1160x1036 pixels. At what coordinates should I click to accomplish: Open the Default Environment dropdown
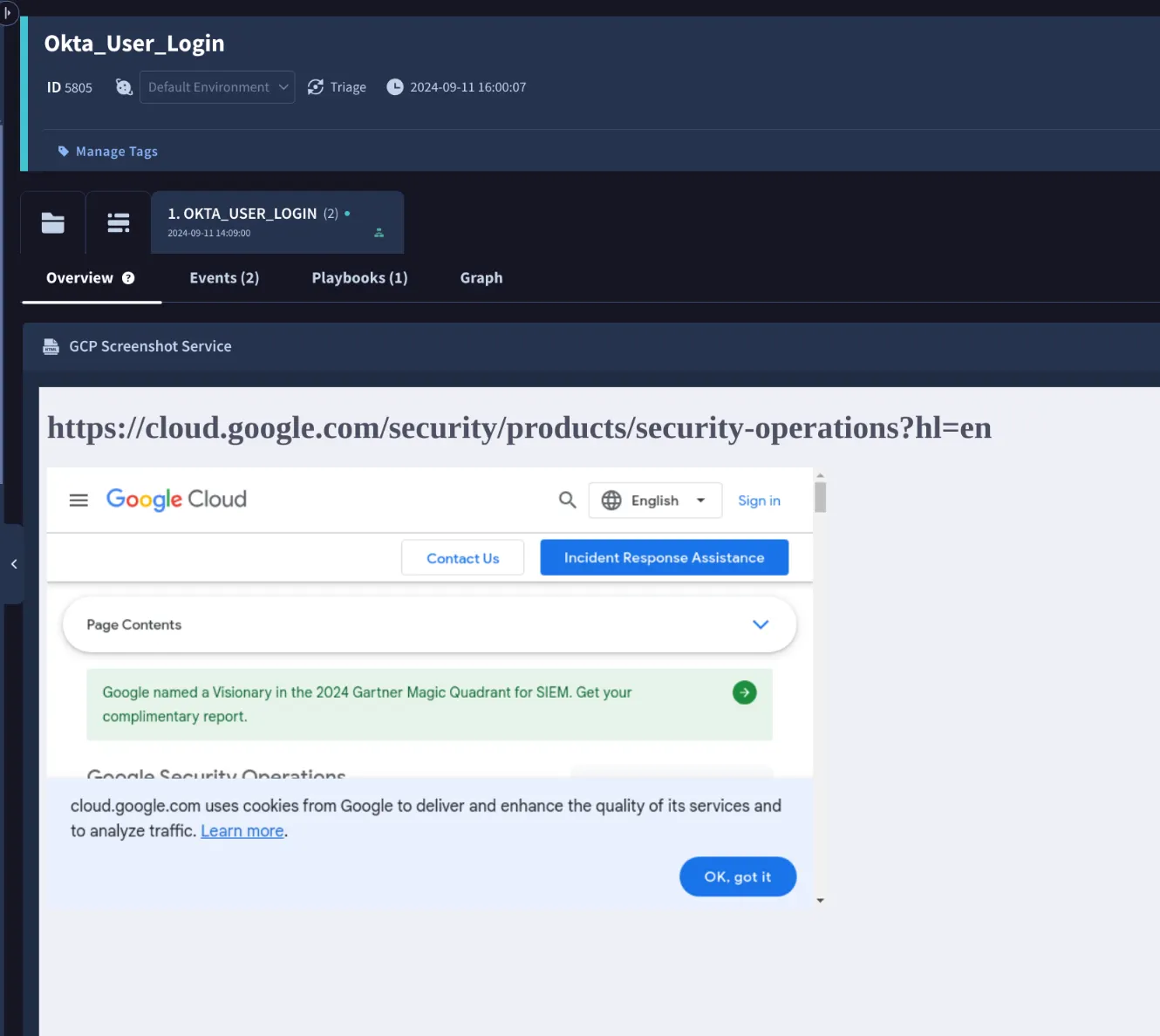point(216,86)
